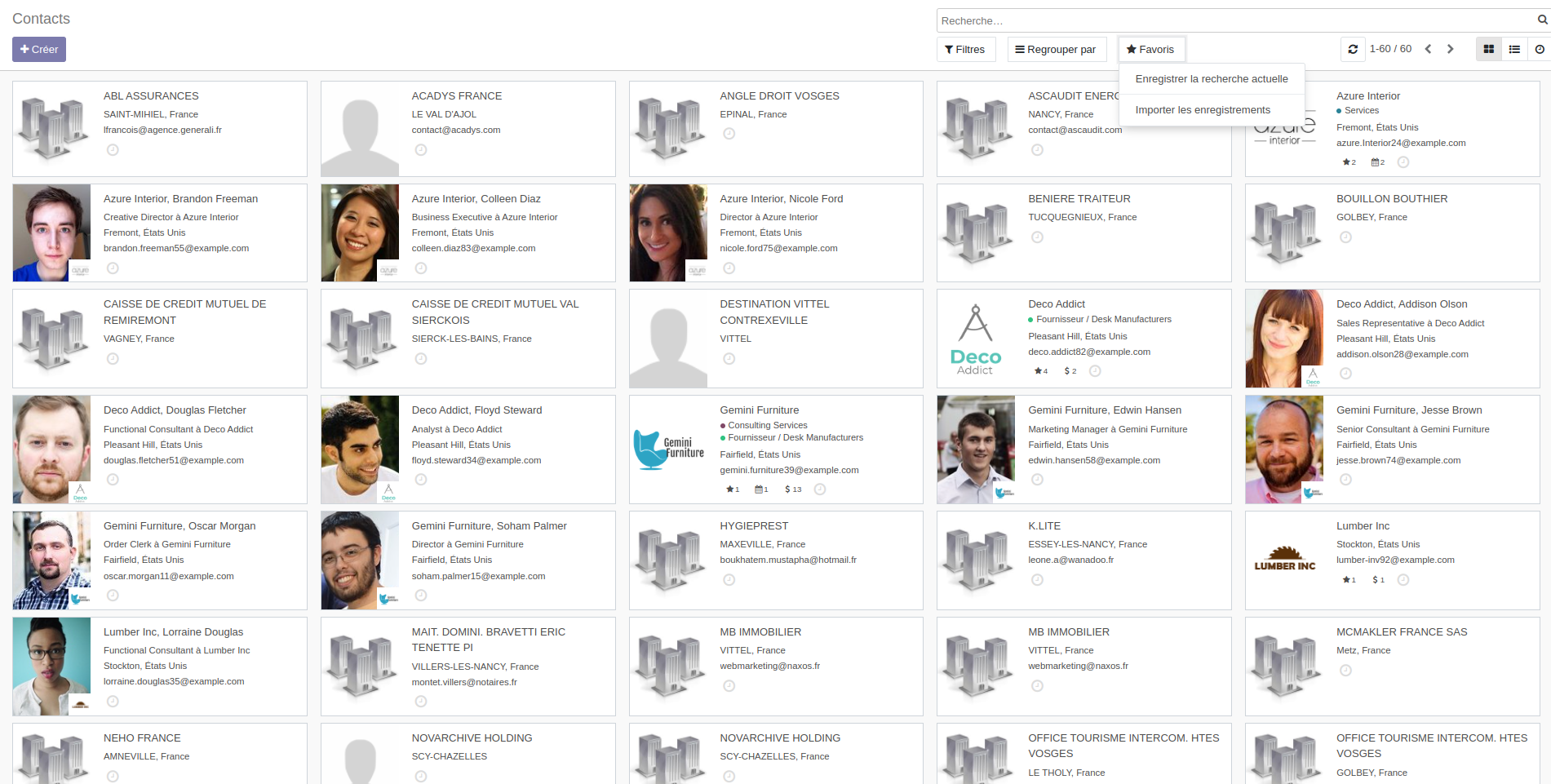
Task: Collapse the Favoris dropdown
Action: 1150,50
